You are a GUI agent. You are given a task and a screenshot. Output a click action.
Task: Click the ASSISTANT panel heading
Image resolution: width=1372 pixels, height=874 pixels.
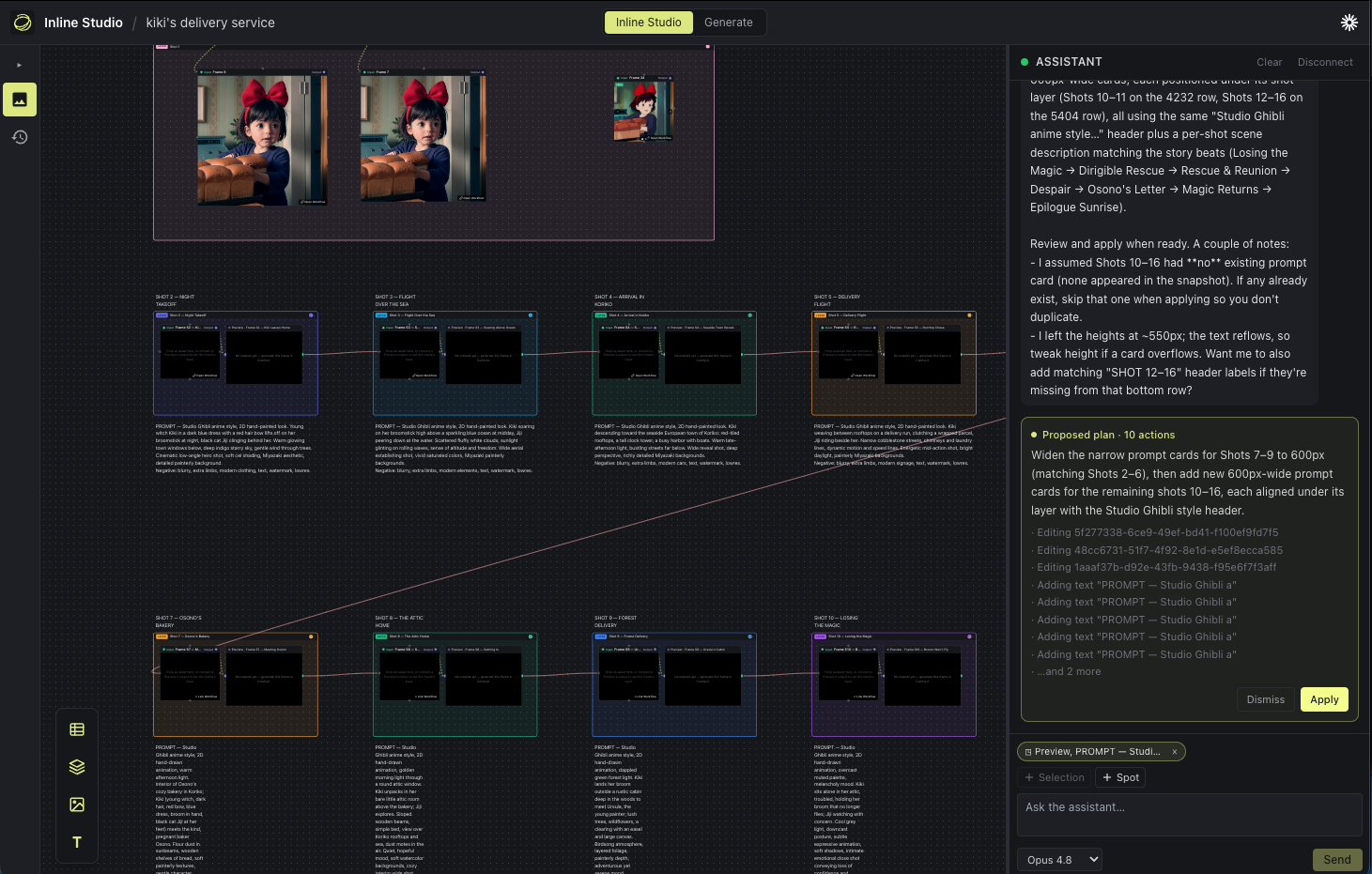pyautogui.click(x=1069, y=62)
